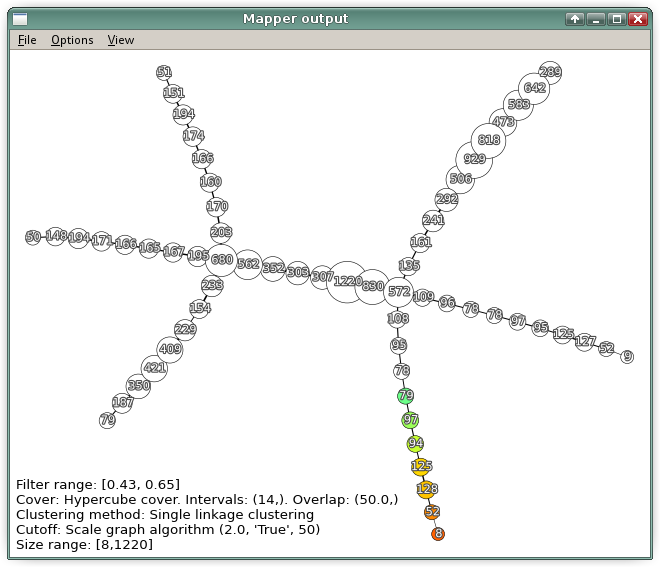
Task: Click the node labeled 642
Action: pos(534,88)
